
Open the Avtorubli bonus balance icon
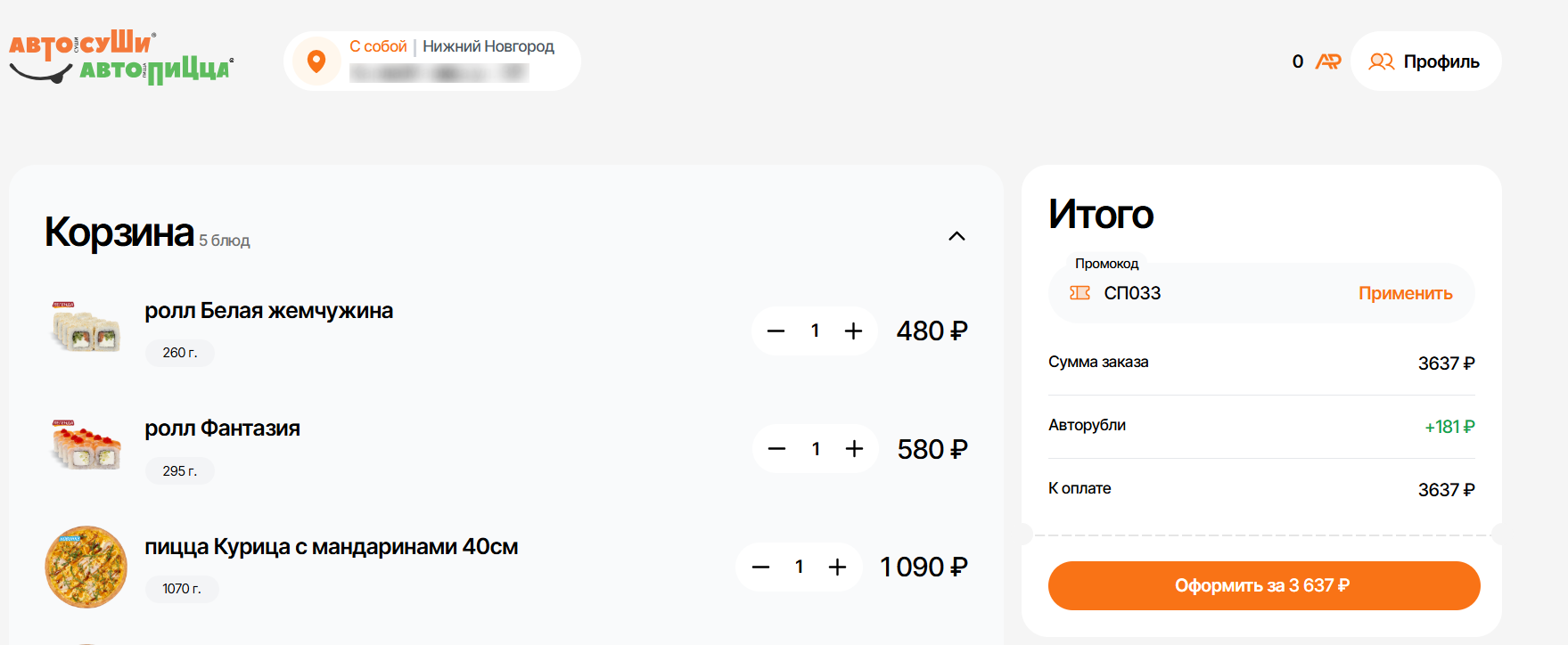[x=1328, y=61]
